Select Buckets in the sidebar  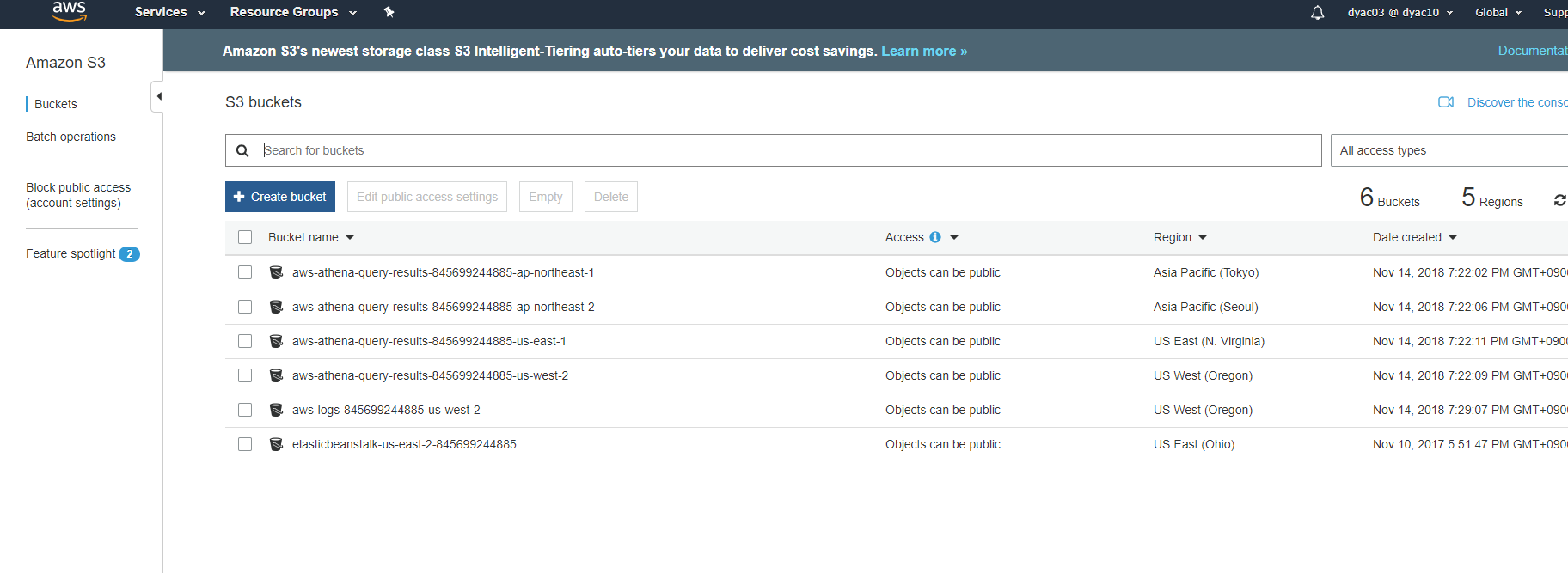tap(56, 104)
